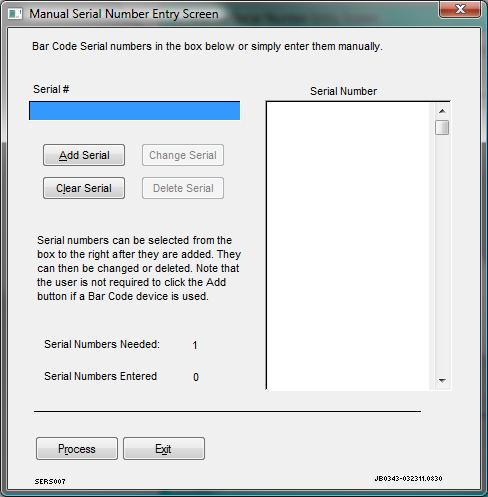Click the Clear Serial button

pyautogui.click(x=84, y=188)
